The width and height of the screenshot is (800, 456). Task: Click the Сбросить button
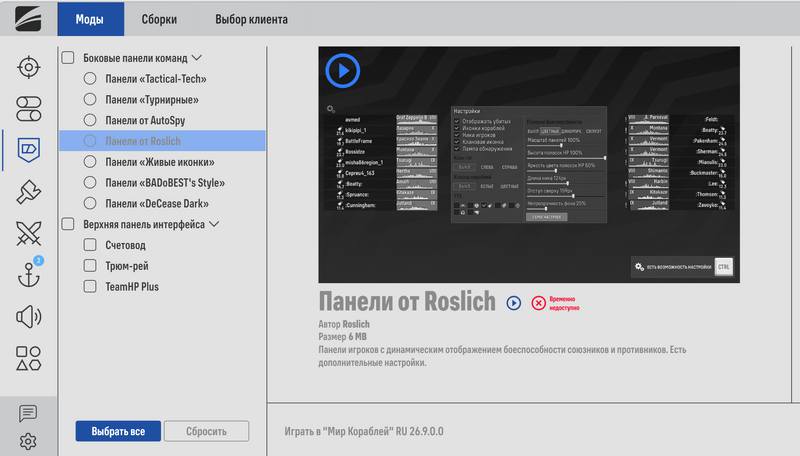point(206,431)
